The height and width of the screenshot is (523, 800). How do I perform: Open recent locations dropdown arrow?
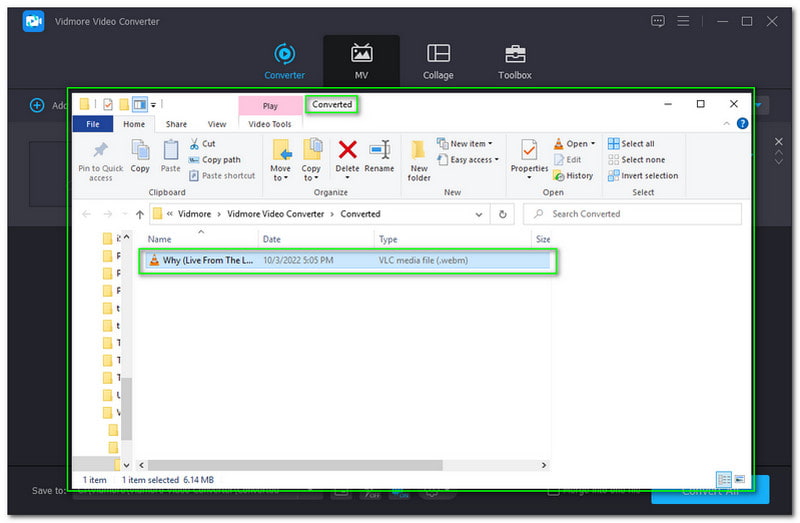(x=125, y=214)
